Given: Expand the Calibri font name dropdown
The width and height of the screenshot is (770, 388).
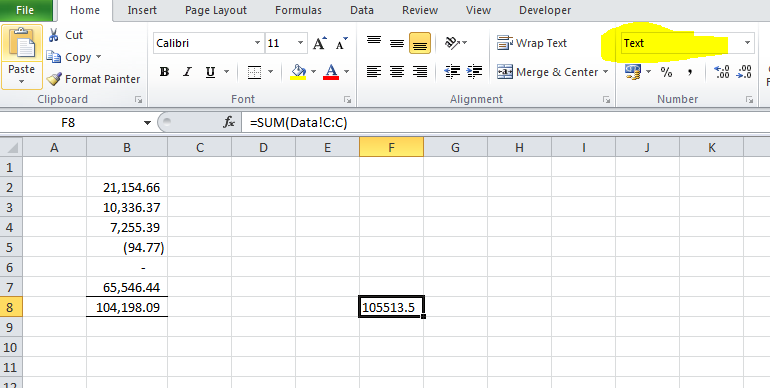Looking at the screenshot, I should 257,43.
